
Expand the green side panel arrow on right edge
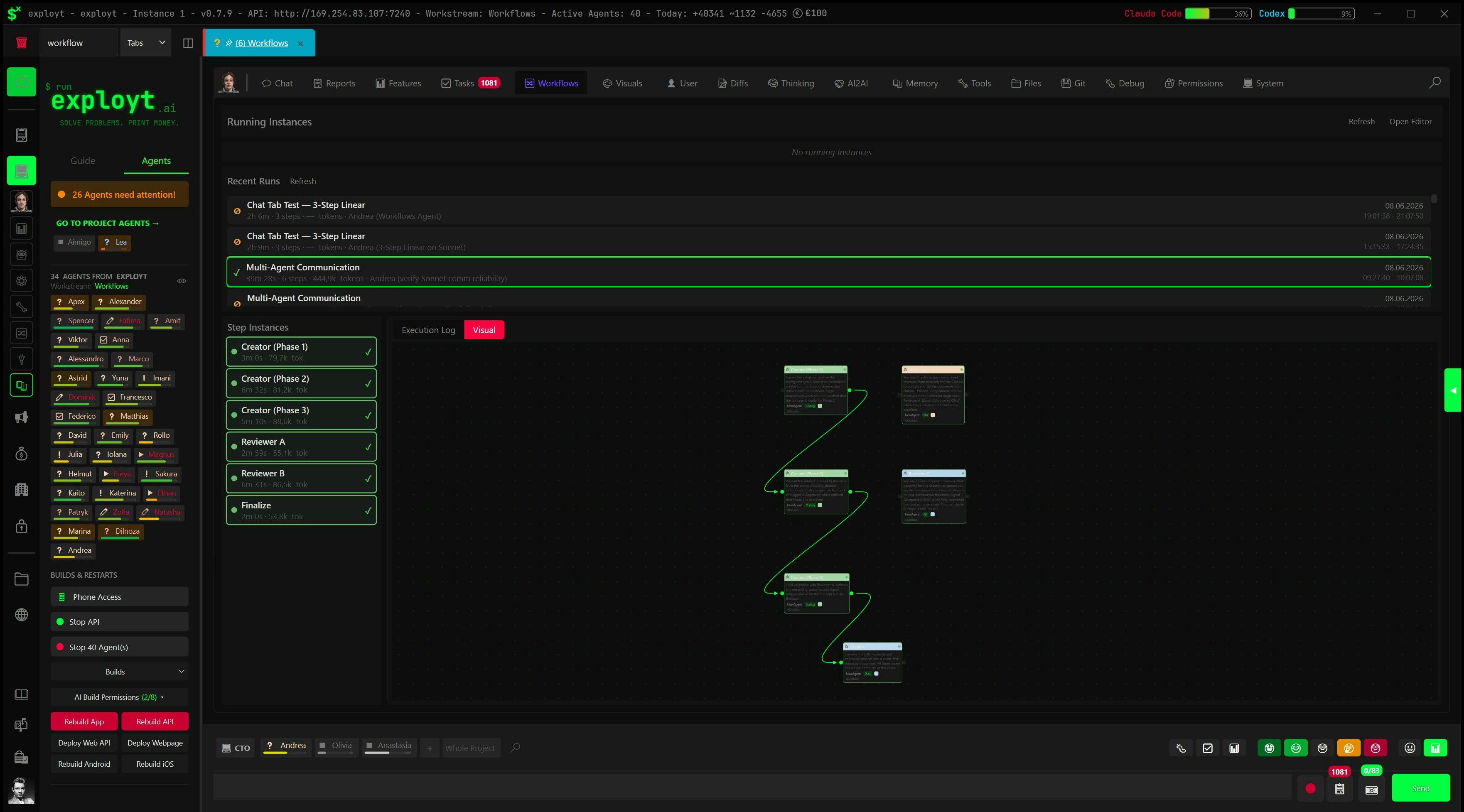(1453, 390)
